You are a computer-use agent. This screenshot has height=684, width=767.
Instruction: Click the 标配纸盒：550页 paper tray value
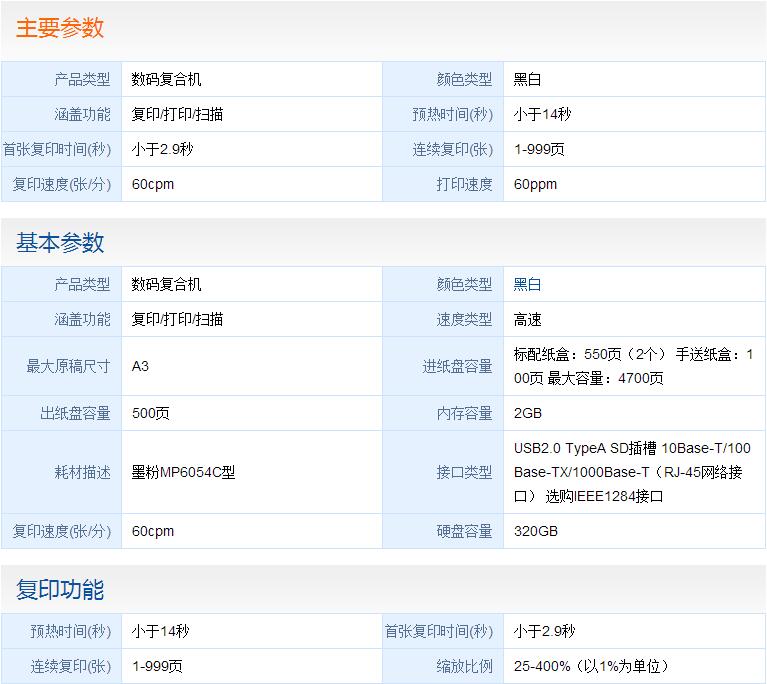click(633, 366)
